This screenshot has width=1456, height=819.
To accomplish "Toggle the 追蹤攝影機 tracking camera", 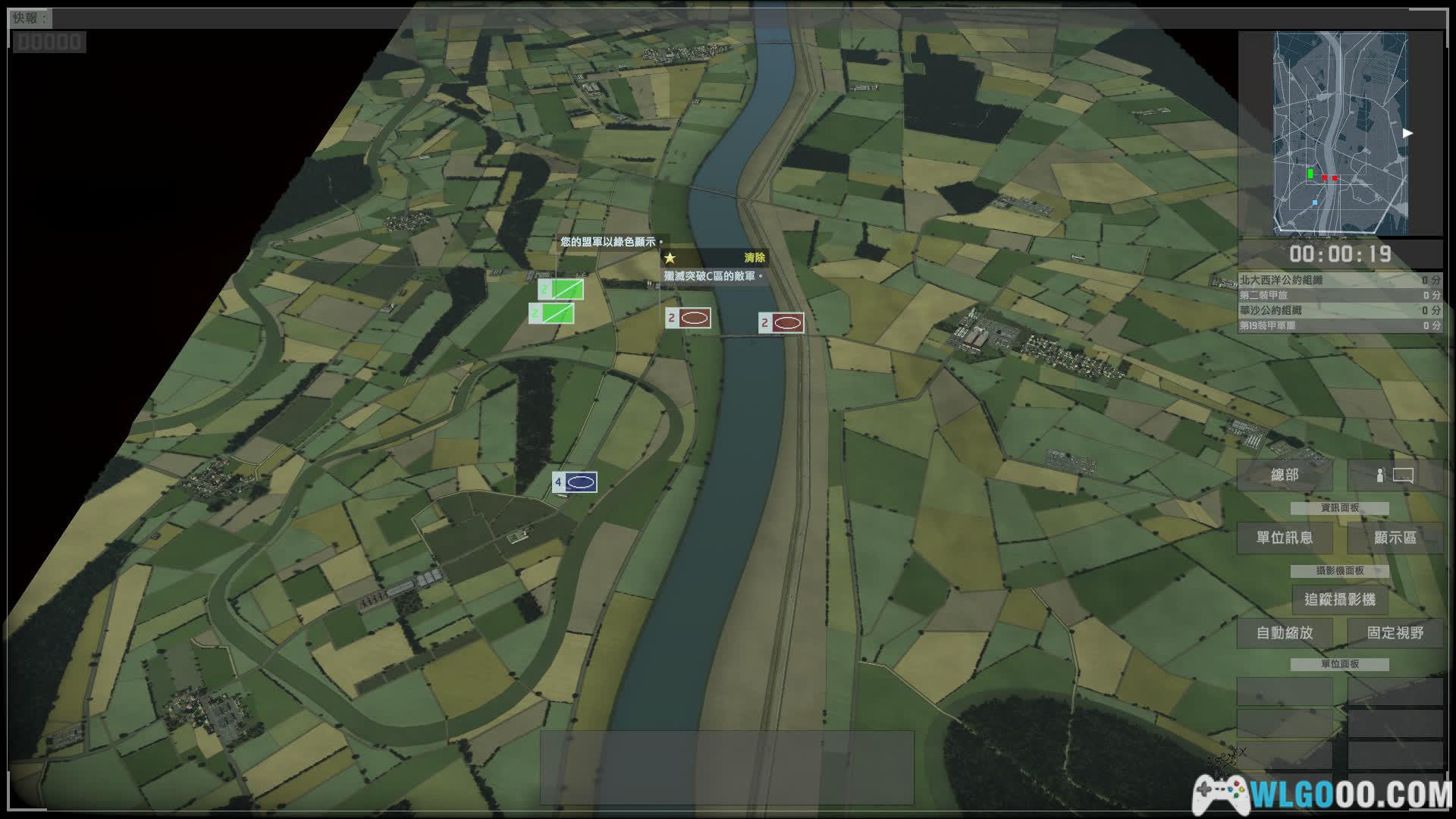I will [x=1339, y=600].
